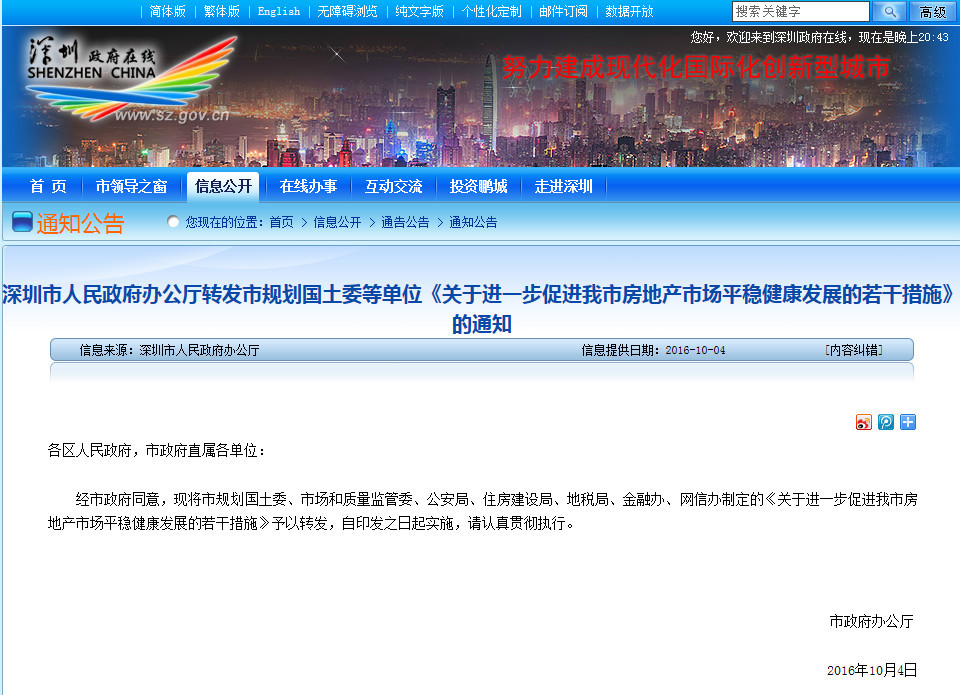Viewport: 960px width, 695px height.
Task: Click the 高级 advanced search button
Action: 933,12
